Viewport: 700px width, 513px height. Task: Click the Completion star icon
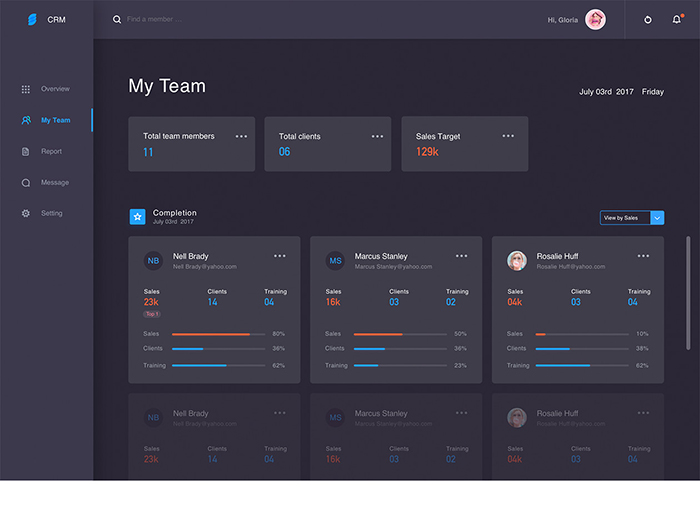138,217
